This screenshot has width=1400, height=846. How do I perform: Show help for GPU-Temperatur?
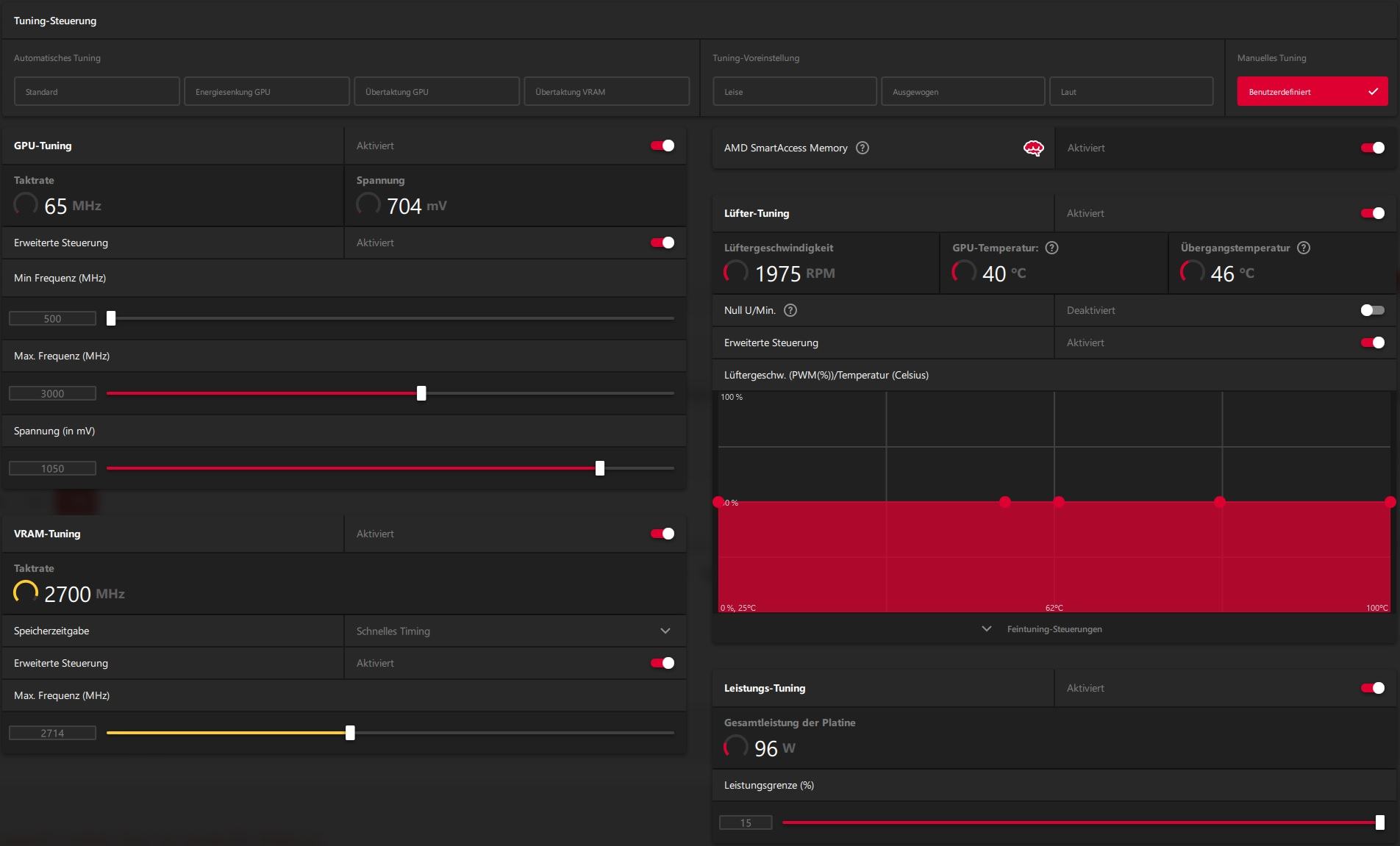pyautogui.click(x=1051, y=248)
